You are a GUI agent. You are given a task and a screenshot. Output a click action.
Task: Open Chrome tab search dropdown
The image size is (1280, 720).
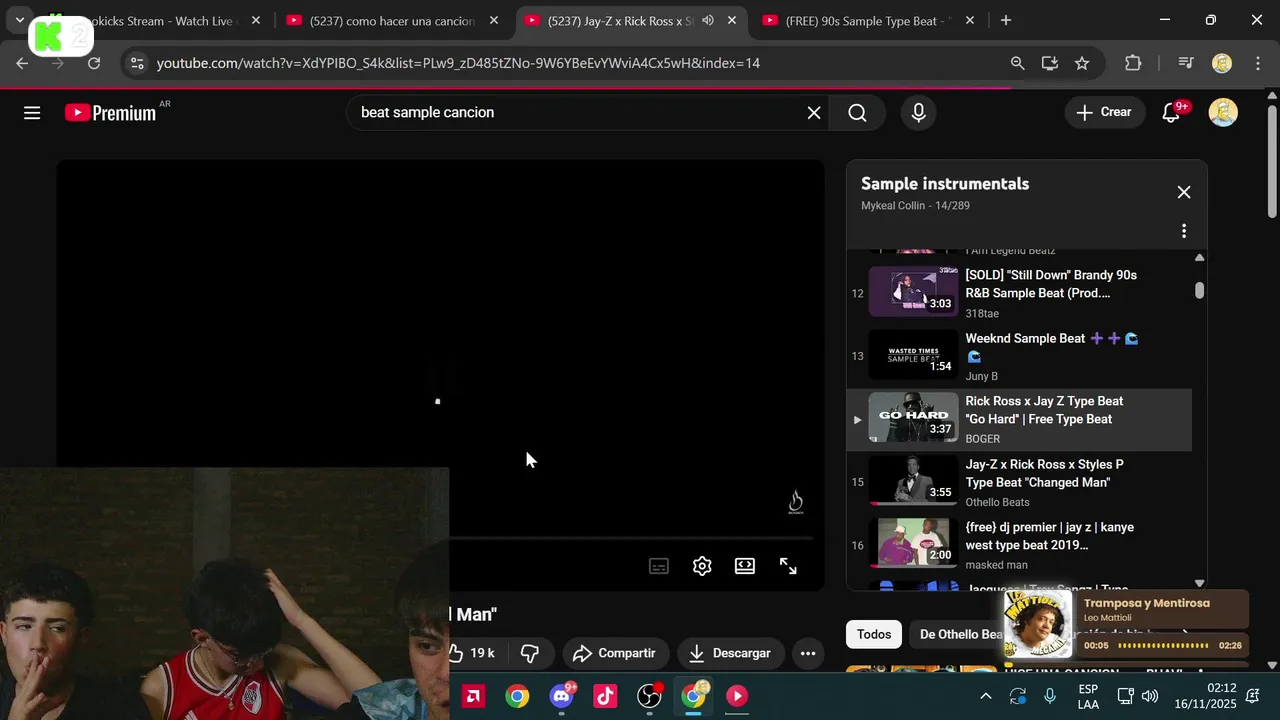[x=19, y=20]
